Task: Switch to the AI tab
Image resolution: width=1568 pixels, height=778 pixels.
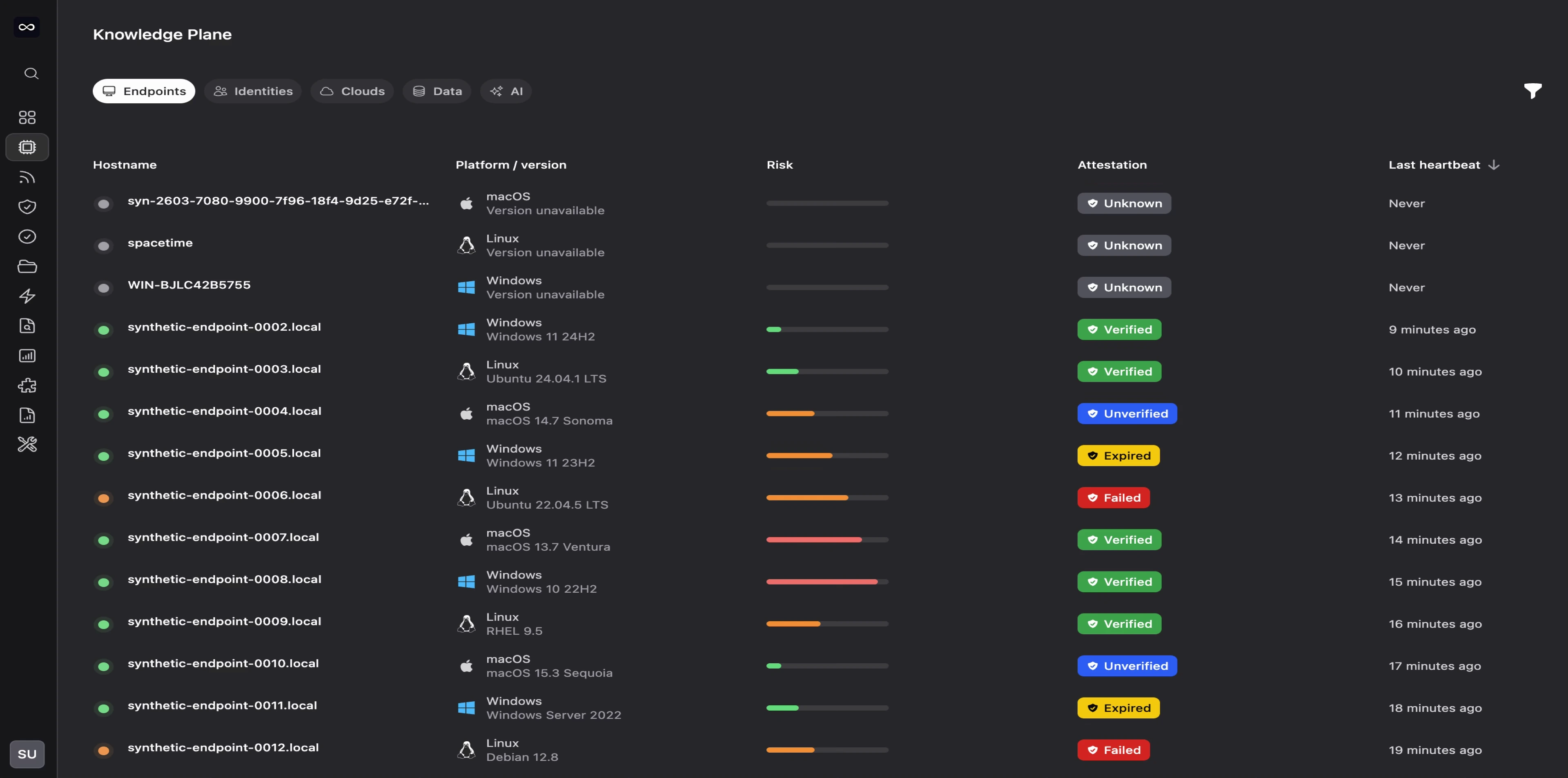Action: pyautogui.click(x=506, y=91)
